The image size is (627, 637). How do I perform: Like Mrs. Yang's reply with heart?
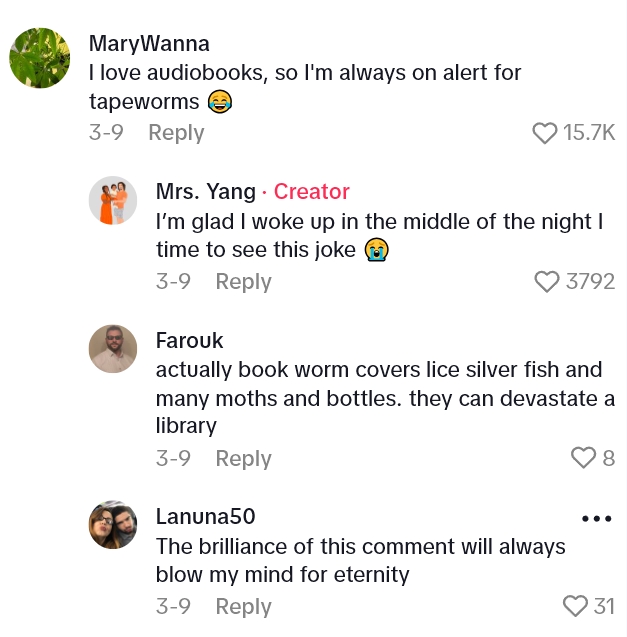[547, 282]
